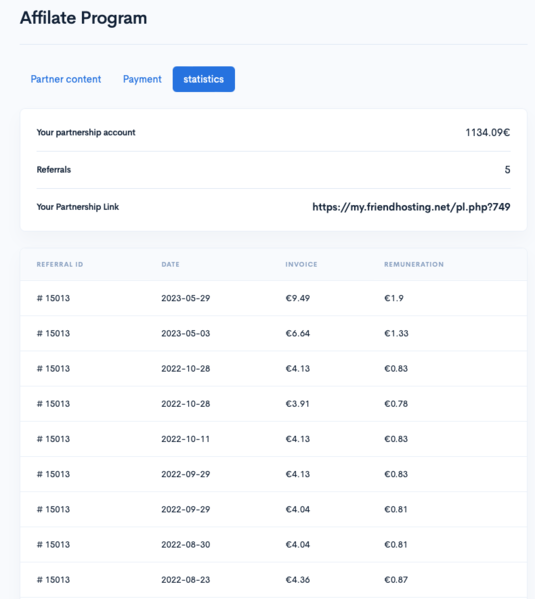This screenshot has width=535, height=599.
Task: Click the DATE column header
Action: click(x=170, y=264)
